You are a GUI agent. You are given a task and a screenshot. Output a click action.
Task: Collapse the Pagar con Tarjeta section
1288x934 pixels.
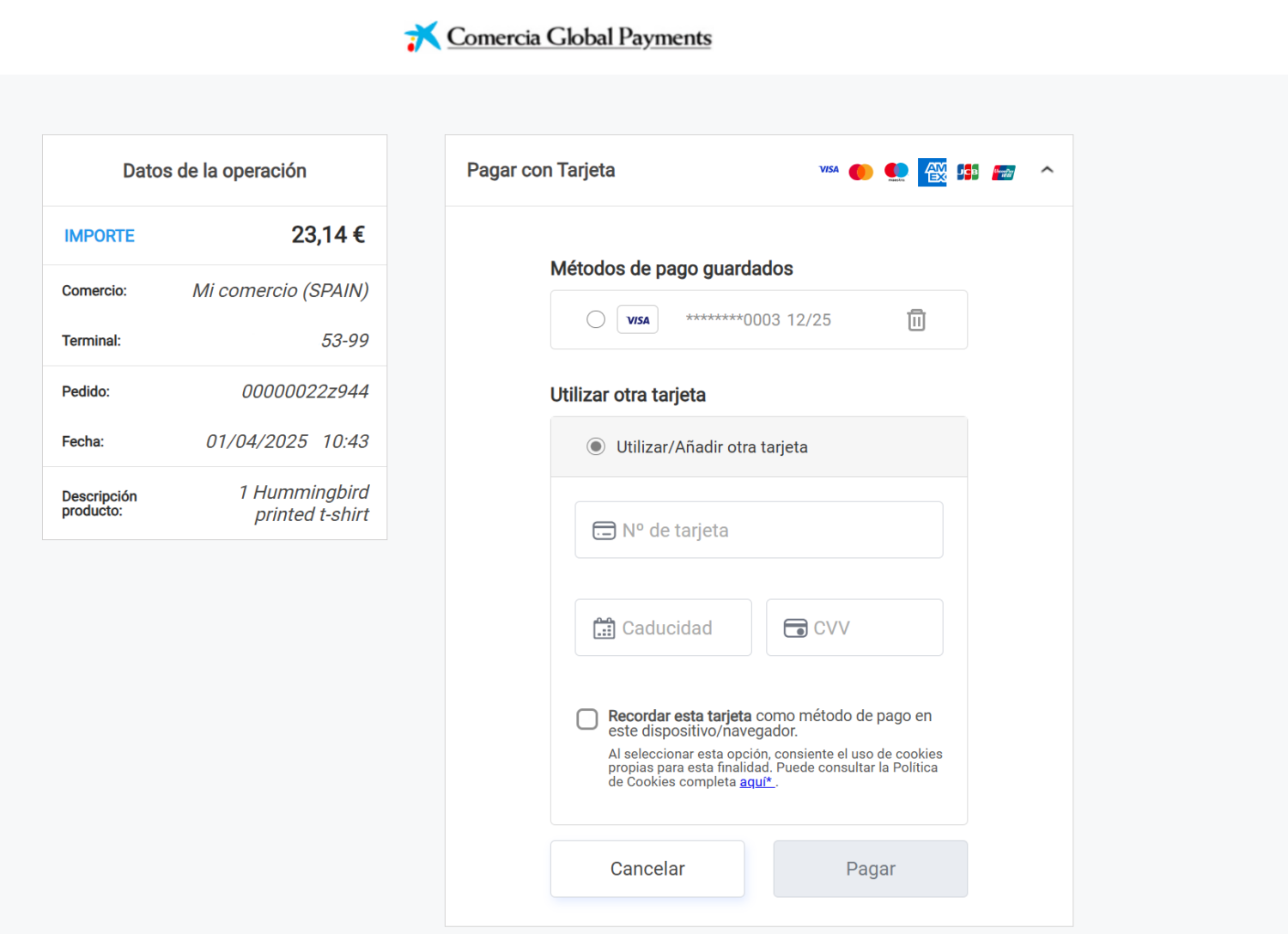(x=1047, y=170)
